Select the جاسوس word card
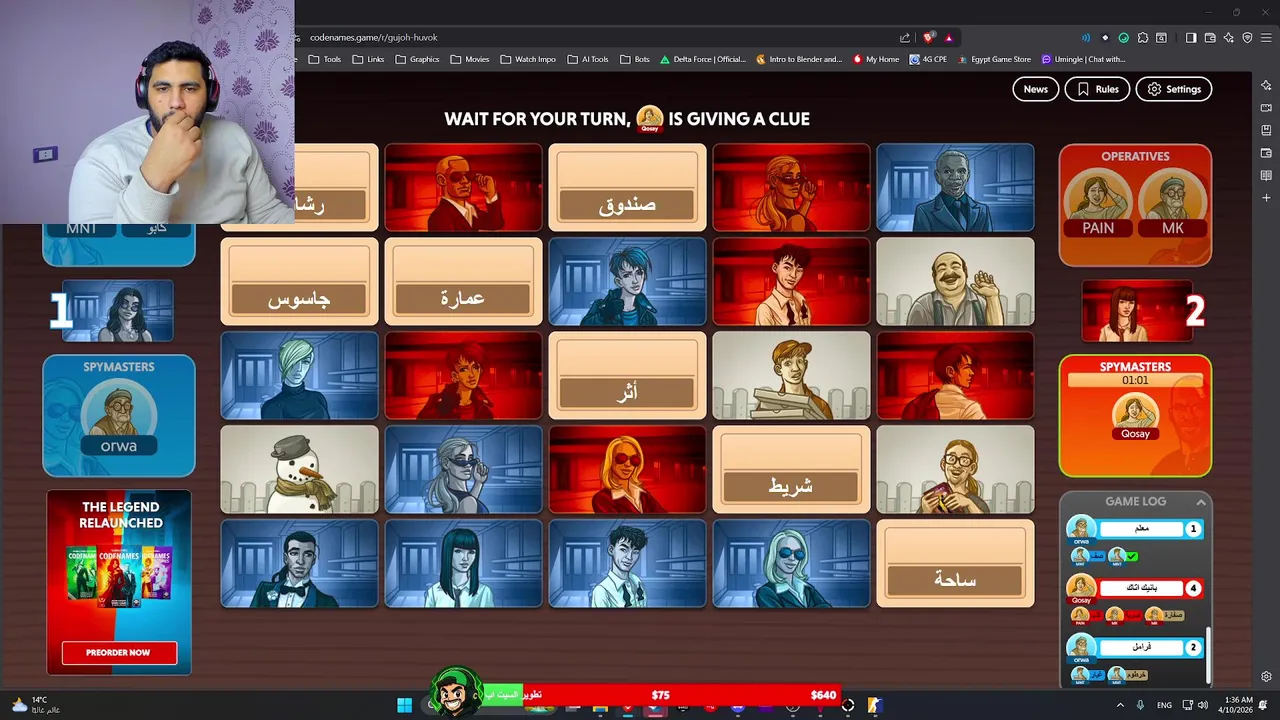This screenshot has width=1280, height=720. coord(299,282)
